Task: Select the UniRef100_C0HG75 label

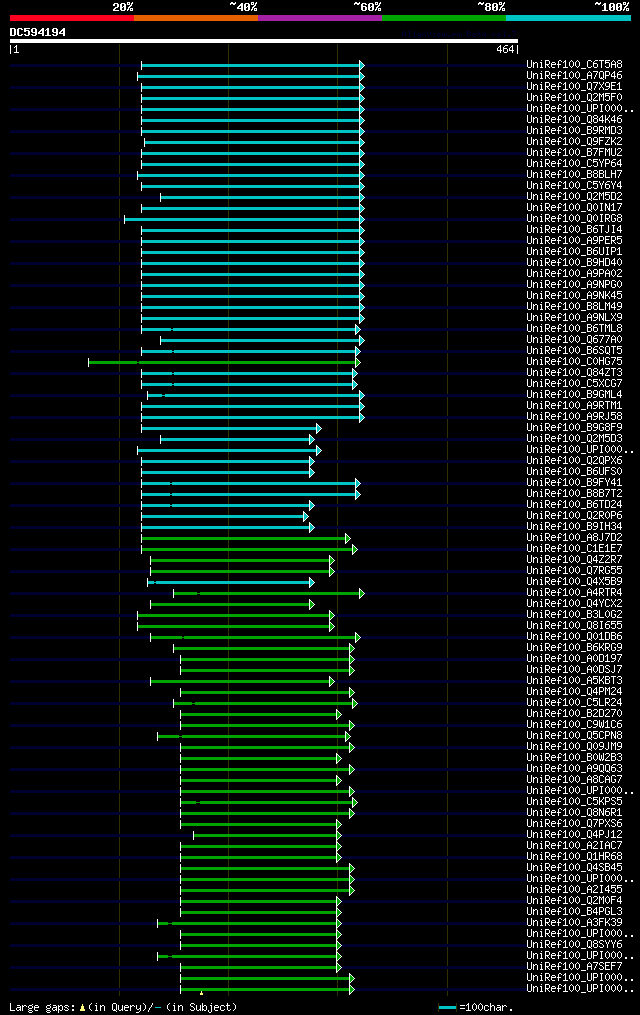Action: [575, 362]
